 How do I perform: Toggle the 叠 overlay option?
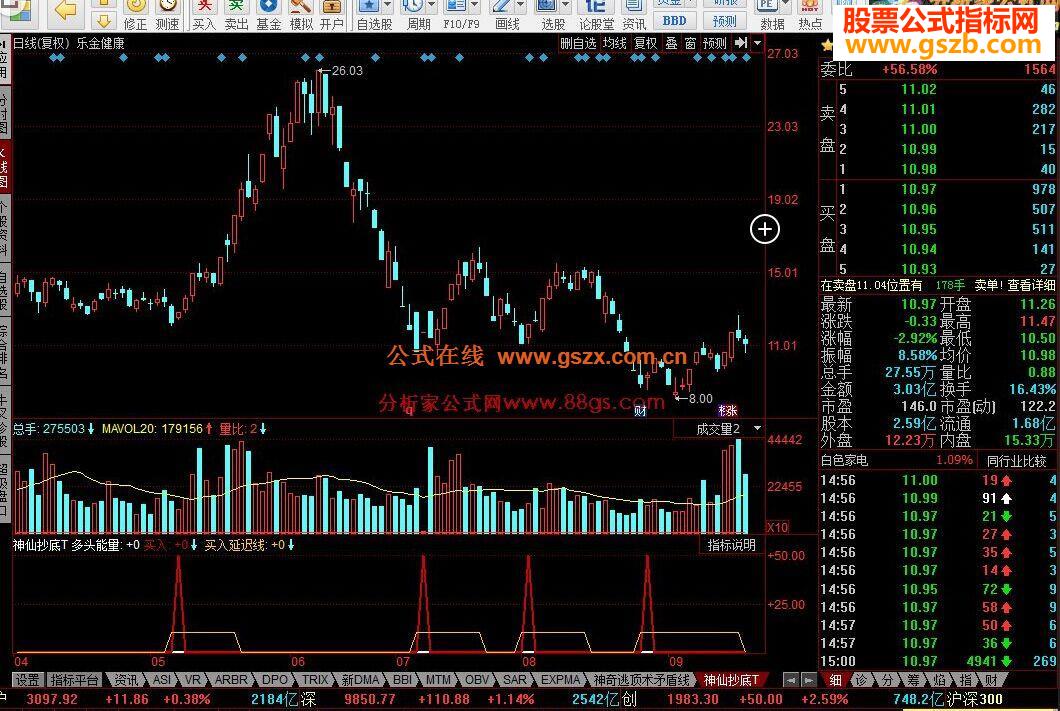point(671,43)
